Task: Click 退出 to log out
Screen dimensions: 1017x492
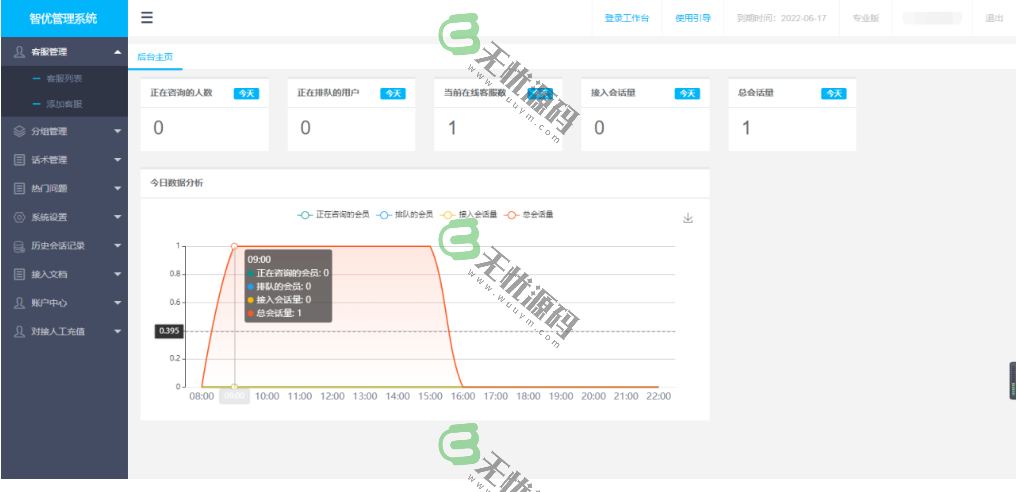Action: point(994,18)
